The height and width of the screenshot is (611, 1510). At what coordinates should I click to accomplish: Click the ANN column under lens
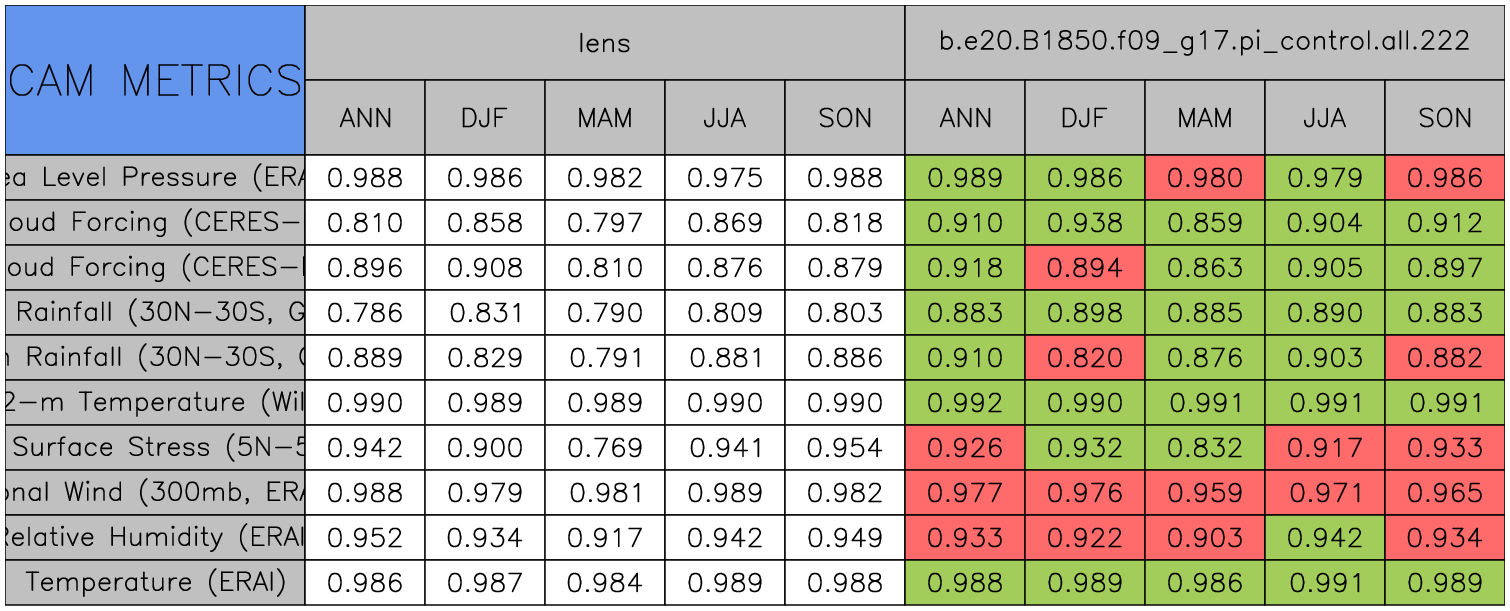pyautogui.click(x=365, y=118)
